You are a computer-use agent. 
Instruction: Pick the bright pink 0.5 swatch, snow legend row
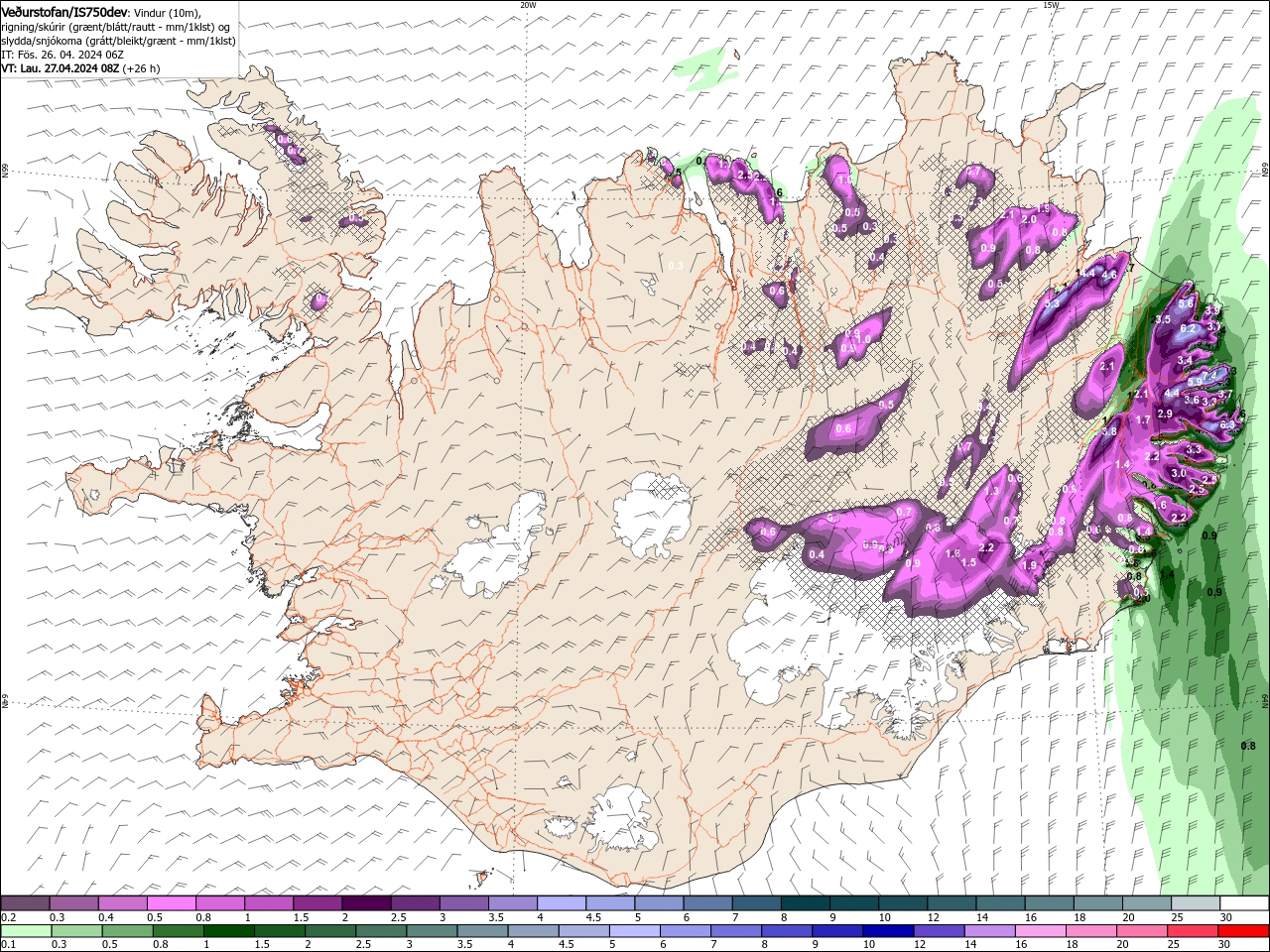pyautogui.click(x=171, y=904)
